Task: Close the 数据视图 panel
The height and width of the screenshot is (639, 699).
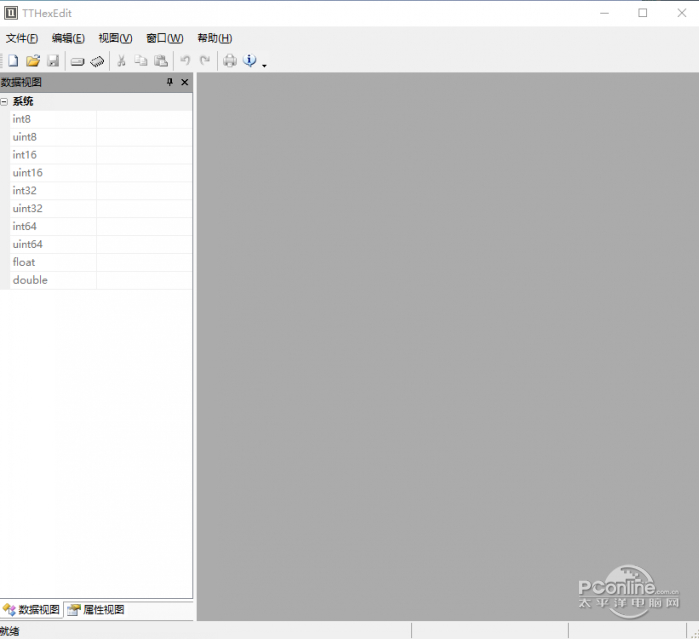Action: (185, 82)
